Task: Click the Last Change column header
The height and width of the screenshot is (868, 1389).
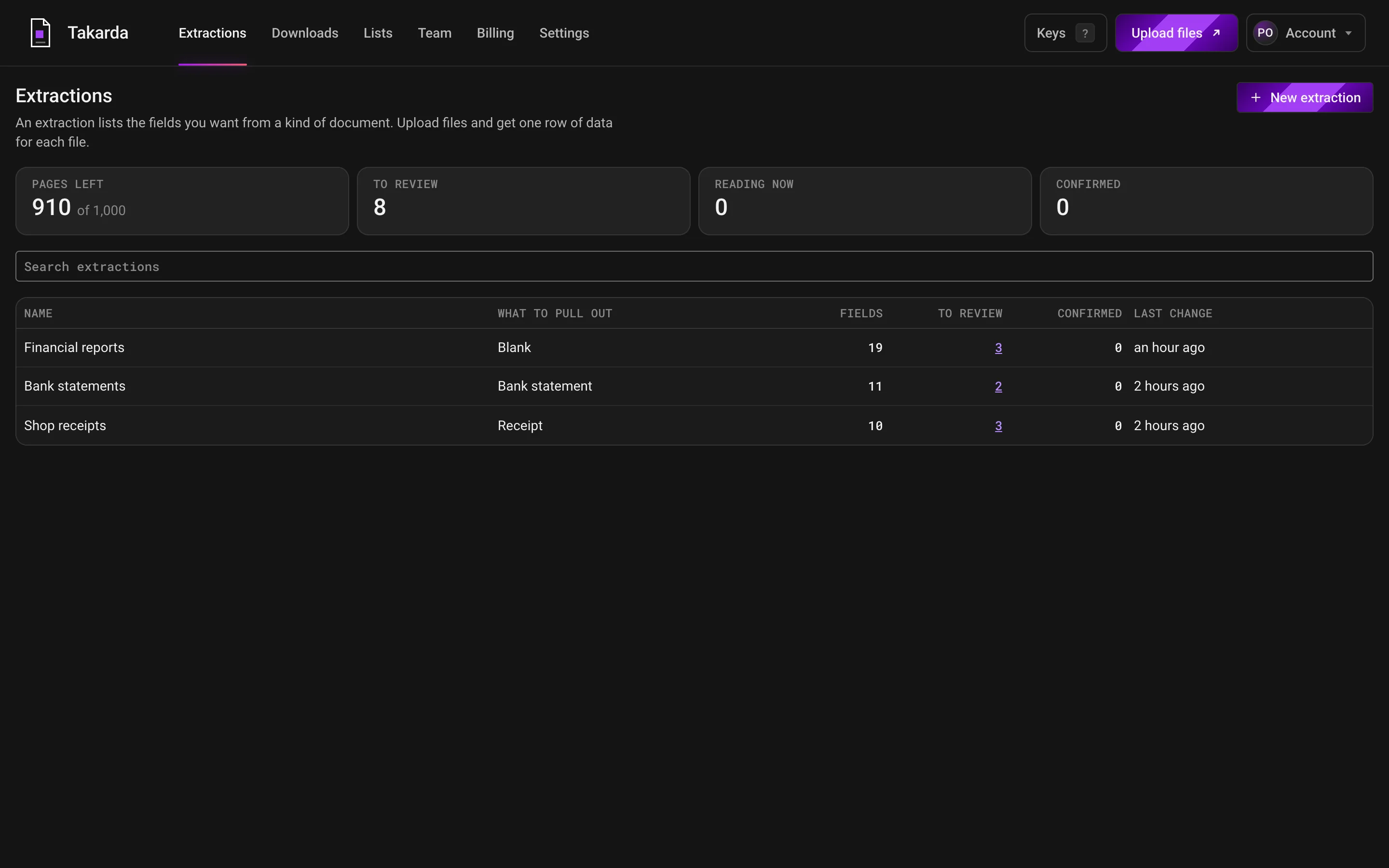Action: tap(1172, 313)
